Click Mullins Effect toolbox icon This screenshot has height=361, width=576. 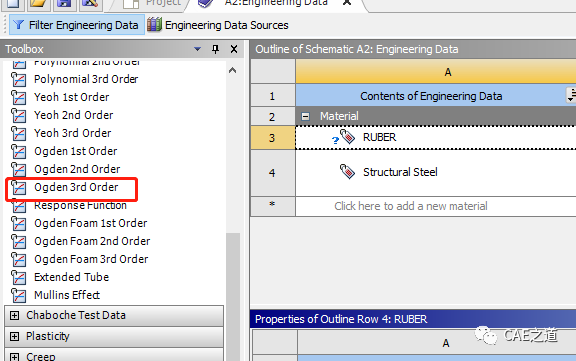click(x=18, y=295)
